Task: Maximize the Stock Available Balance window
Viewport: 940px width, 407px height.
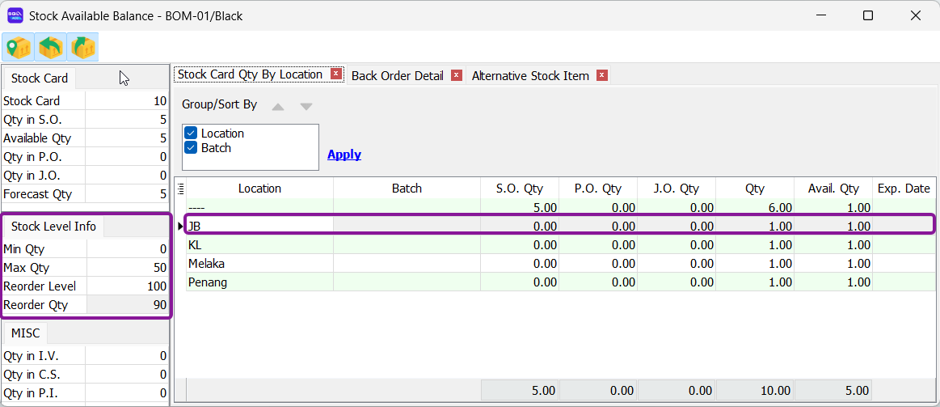Action: click(x=867, y=16)
